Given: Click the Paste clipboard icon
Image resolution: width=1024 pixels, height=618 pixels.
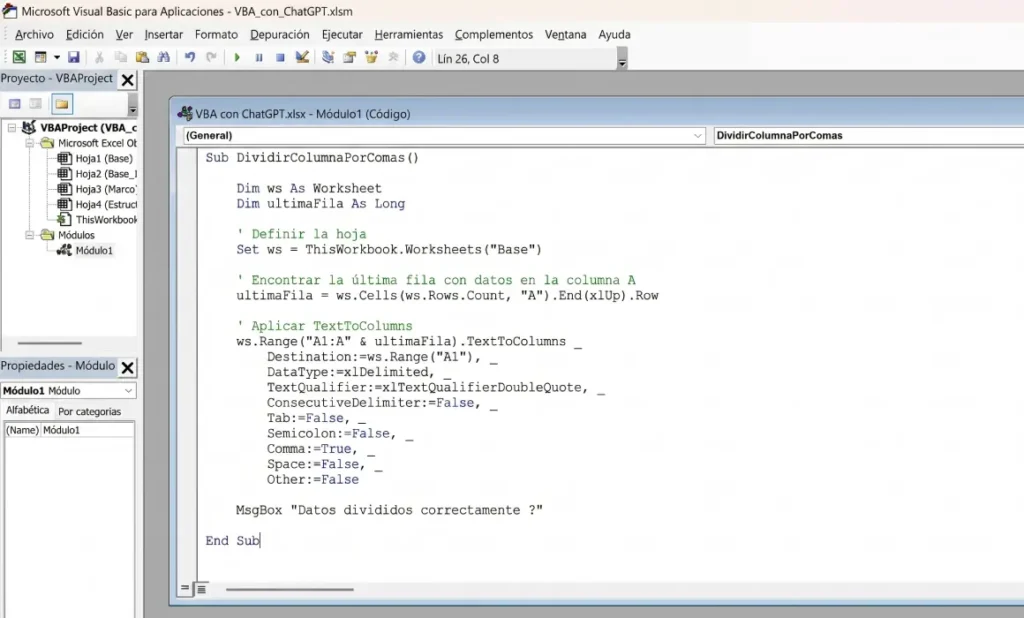Looking at the screenshot, I should (142, 57).
